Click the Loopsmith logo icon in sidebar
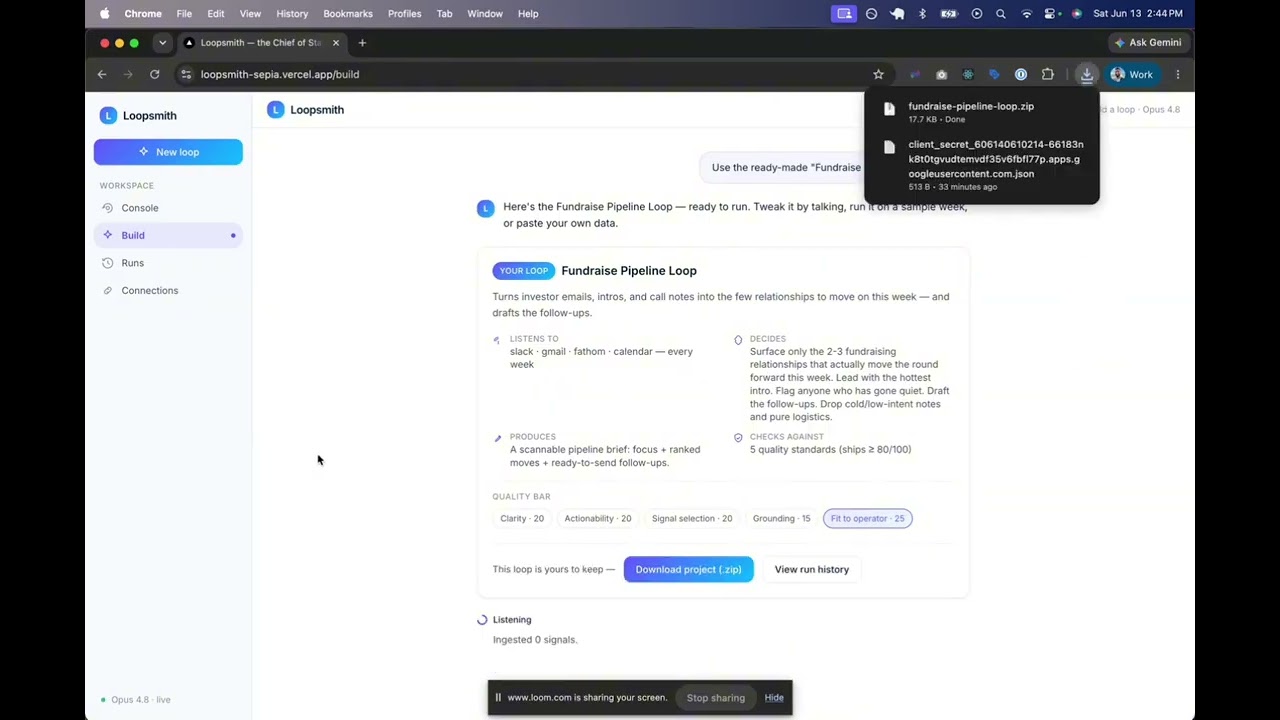 point(108,115)
